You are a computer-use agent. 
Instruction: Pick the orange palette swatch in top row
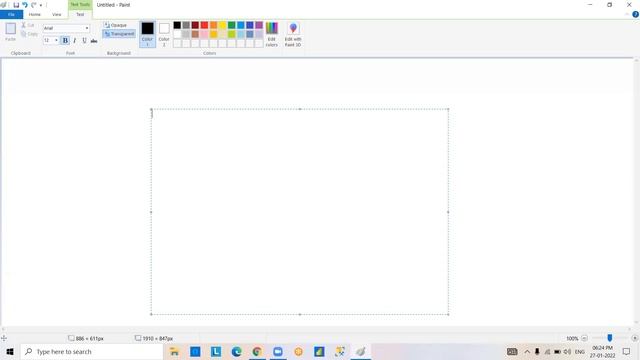(x=213, y=25)
